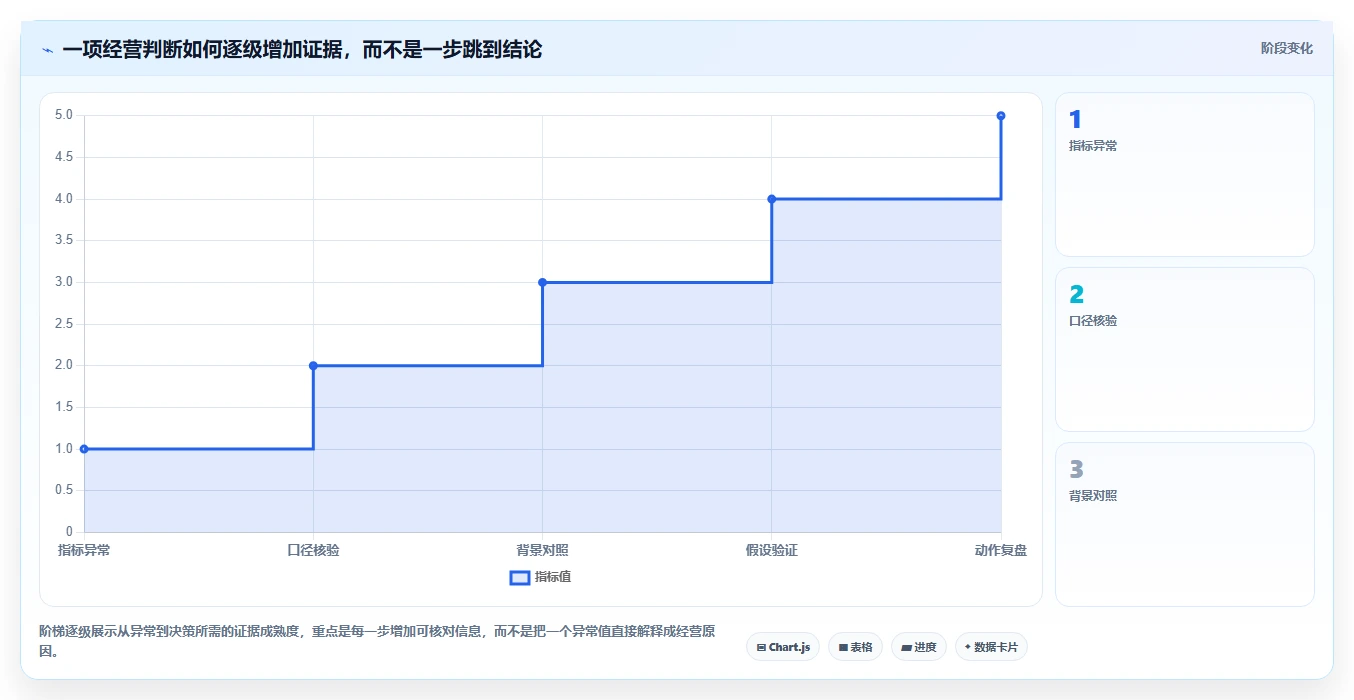1354x700 pixels.
Task: Click y-axis tick label 3.5
Action: (64, 240)
